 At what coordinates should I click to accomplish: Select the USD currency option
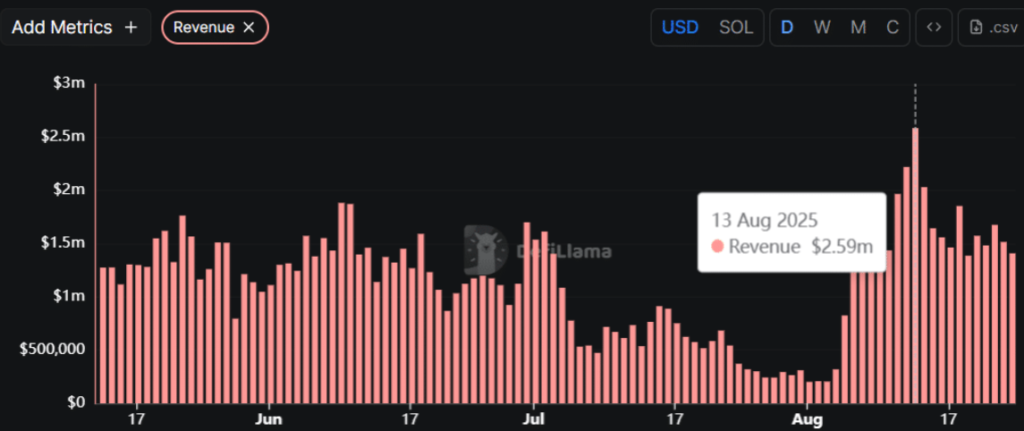point(680,27)
